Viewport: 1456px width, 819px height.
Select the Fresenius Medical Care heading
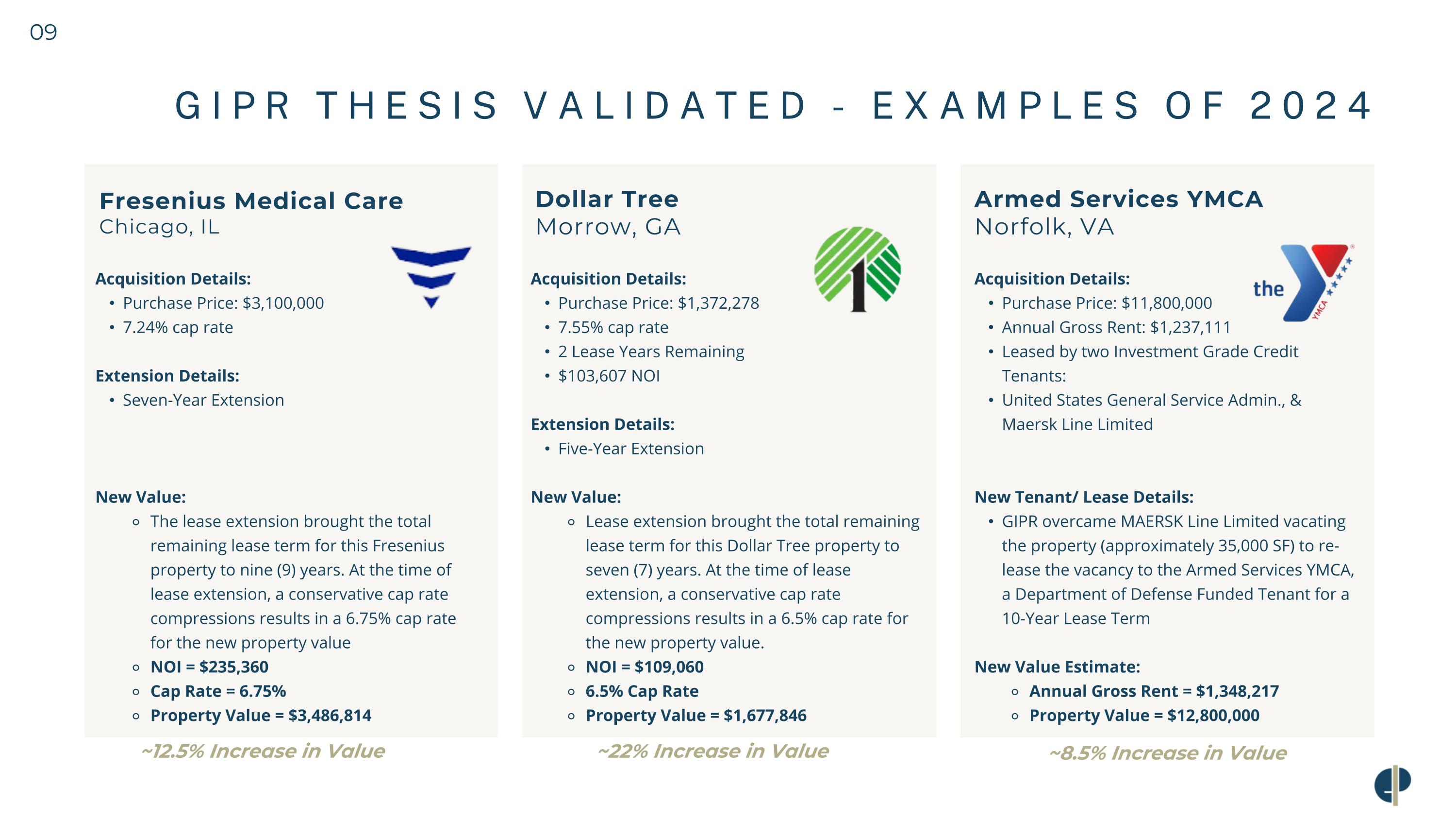pyautogui.click(x=251, y=201)
